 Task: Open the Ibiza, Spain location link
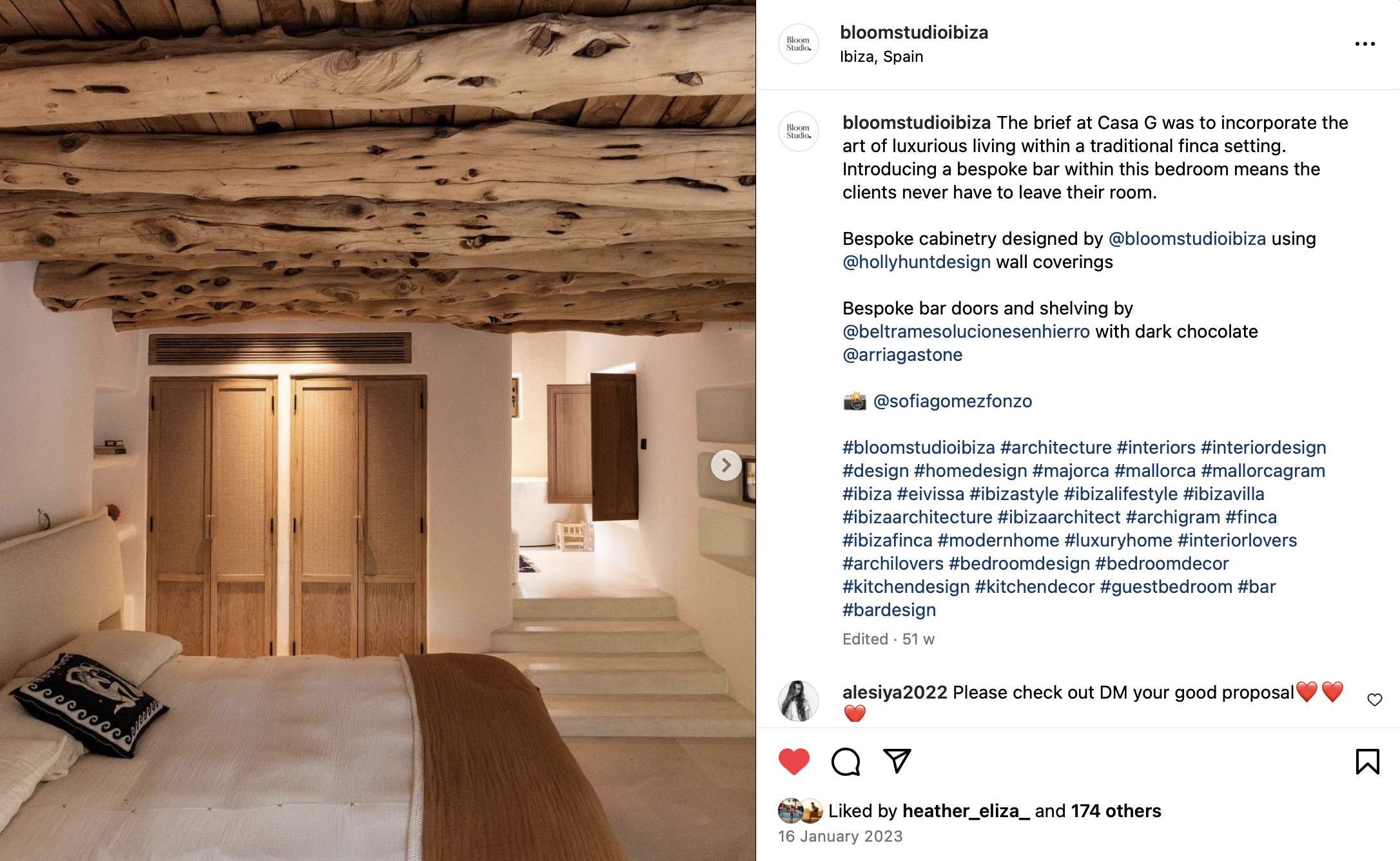tap(881, 57)
